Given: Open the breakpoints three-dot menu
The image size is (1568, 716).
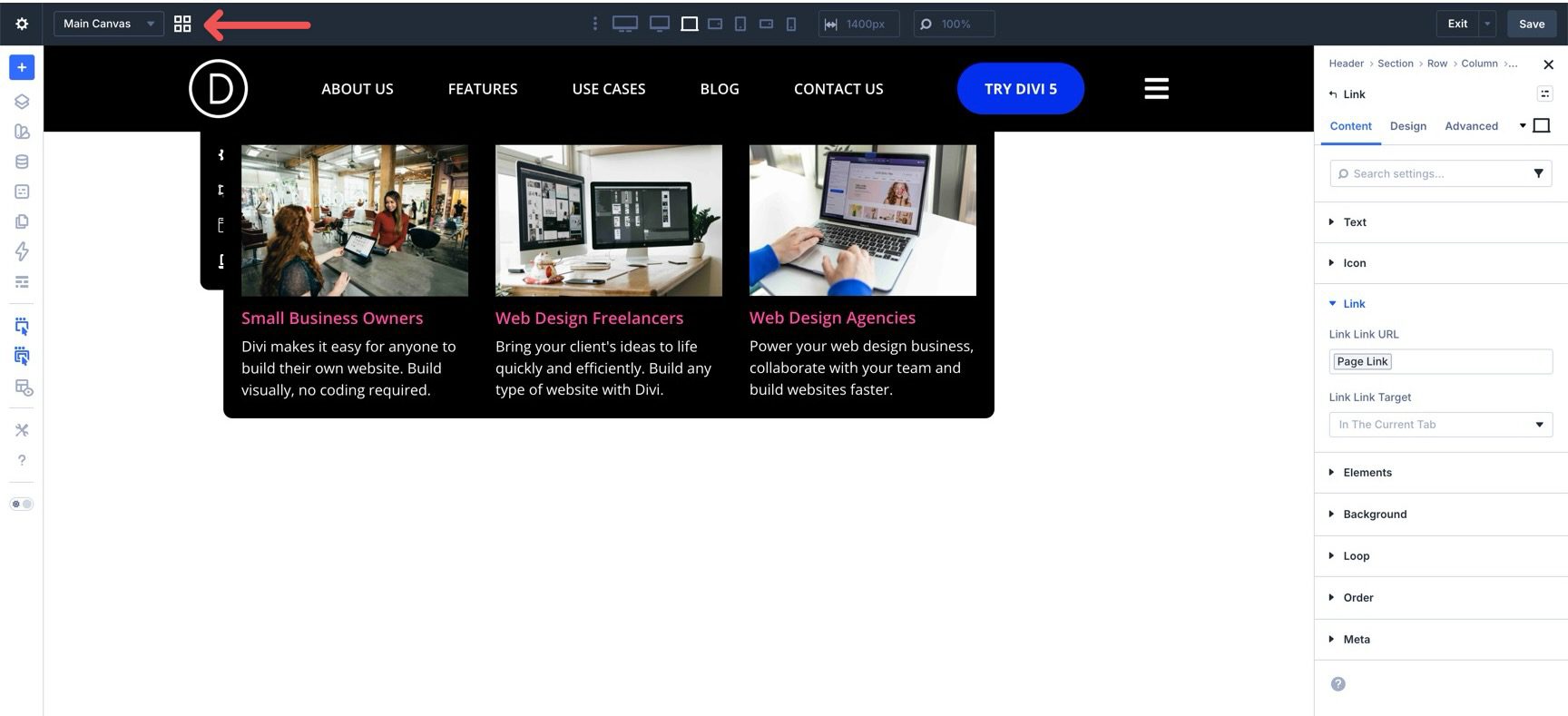Looking at the screenshot, I should click(x=595, y=24).
